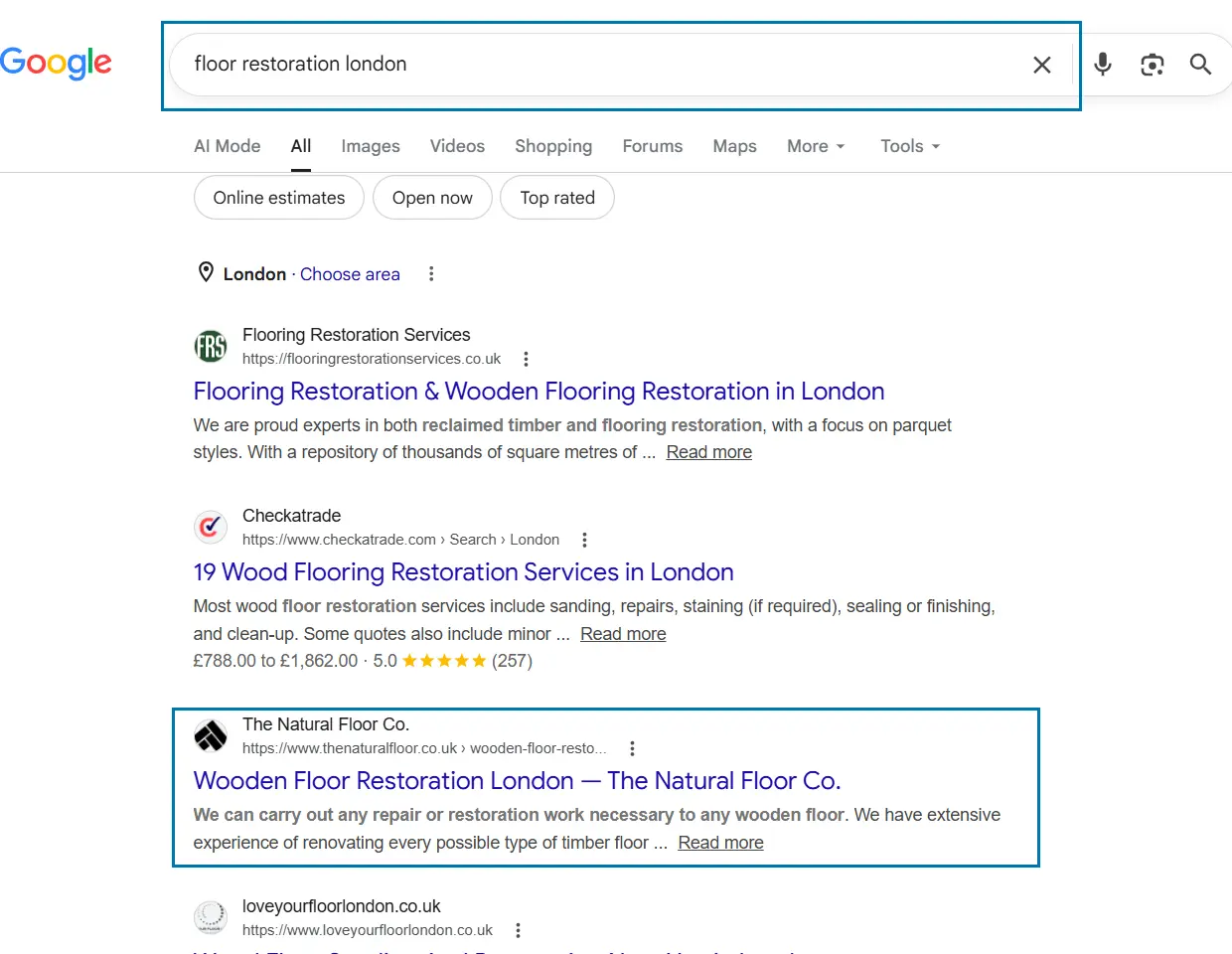Image resolution: width=1232 pixels, height=954 pixels.
Task: Switch to Shopping tab
Action: click(x=553, y=146)
